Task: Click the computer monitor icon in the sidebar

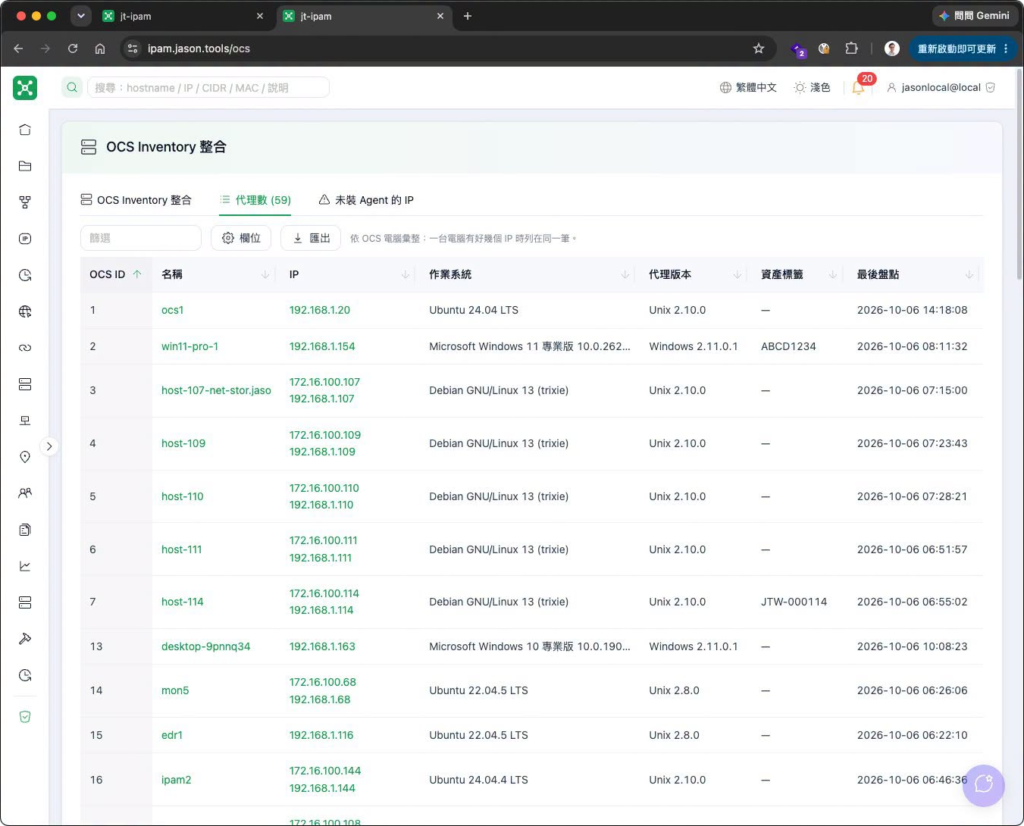Action: pos(25,421)
